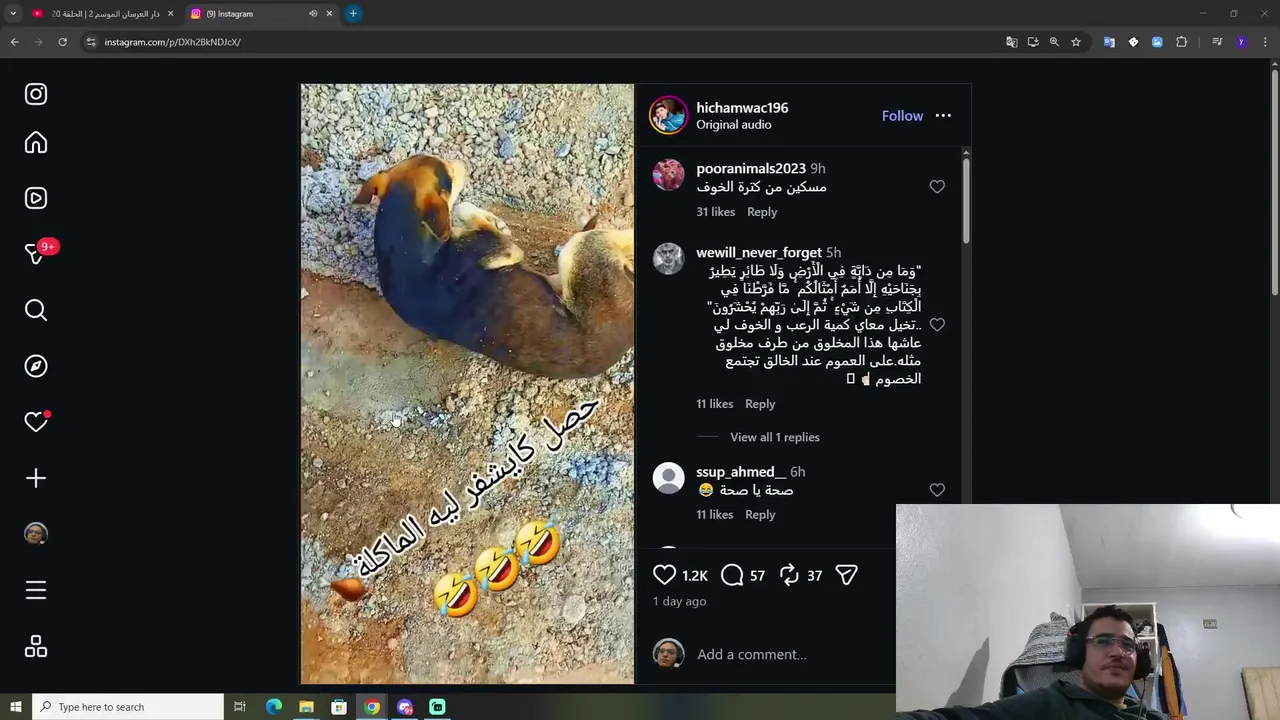This screenshot has width=1280, height=720.
Task: Open Explore compass icon
Action: 36,366
